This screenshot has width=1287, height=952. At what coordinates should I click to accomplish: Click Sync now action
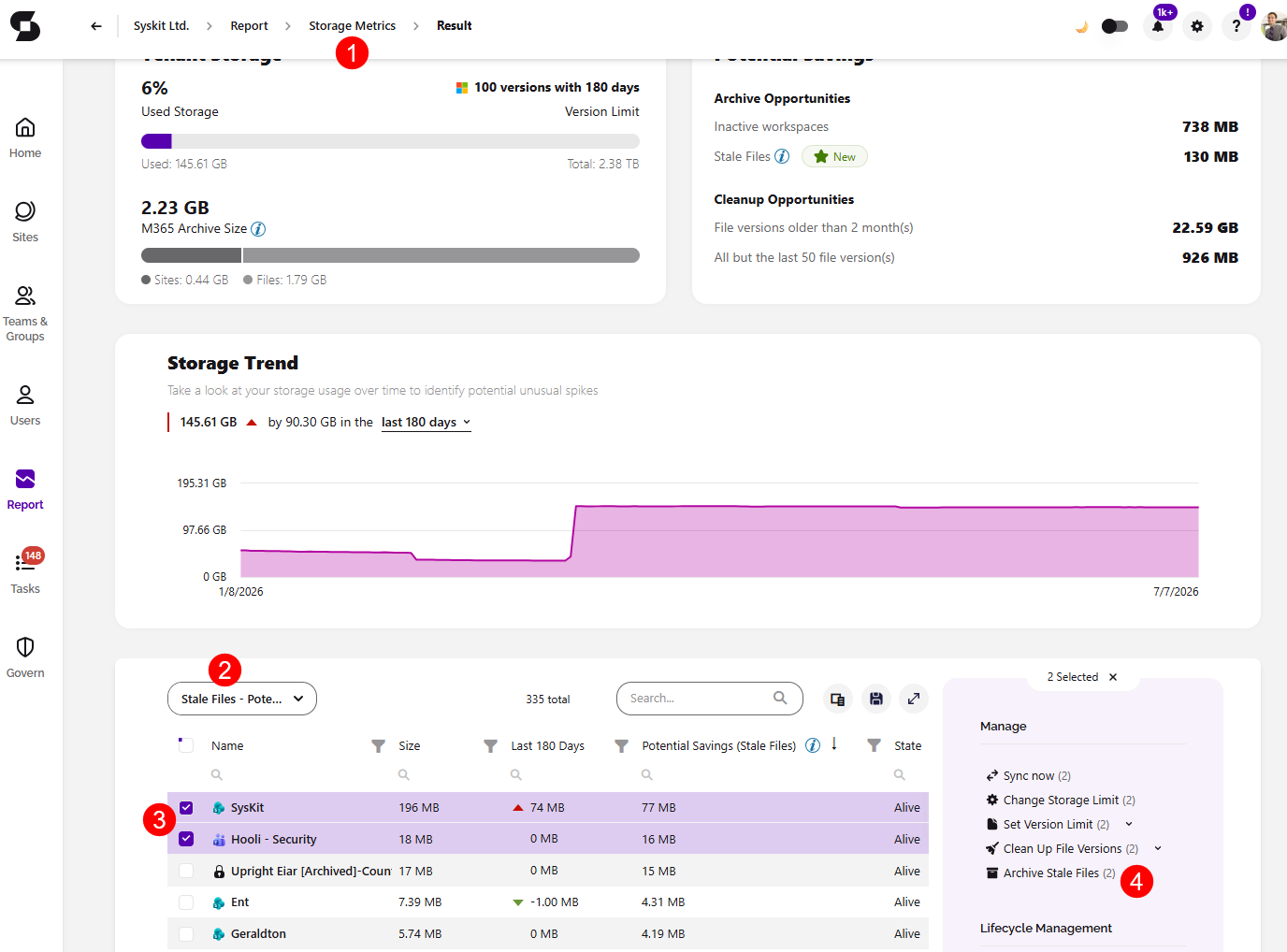click(1028, 775)
